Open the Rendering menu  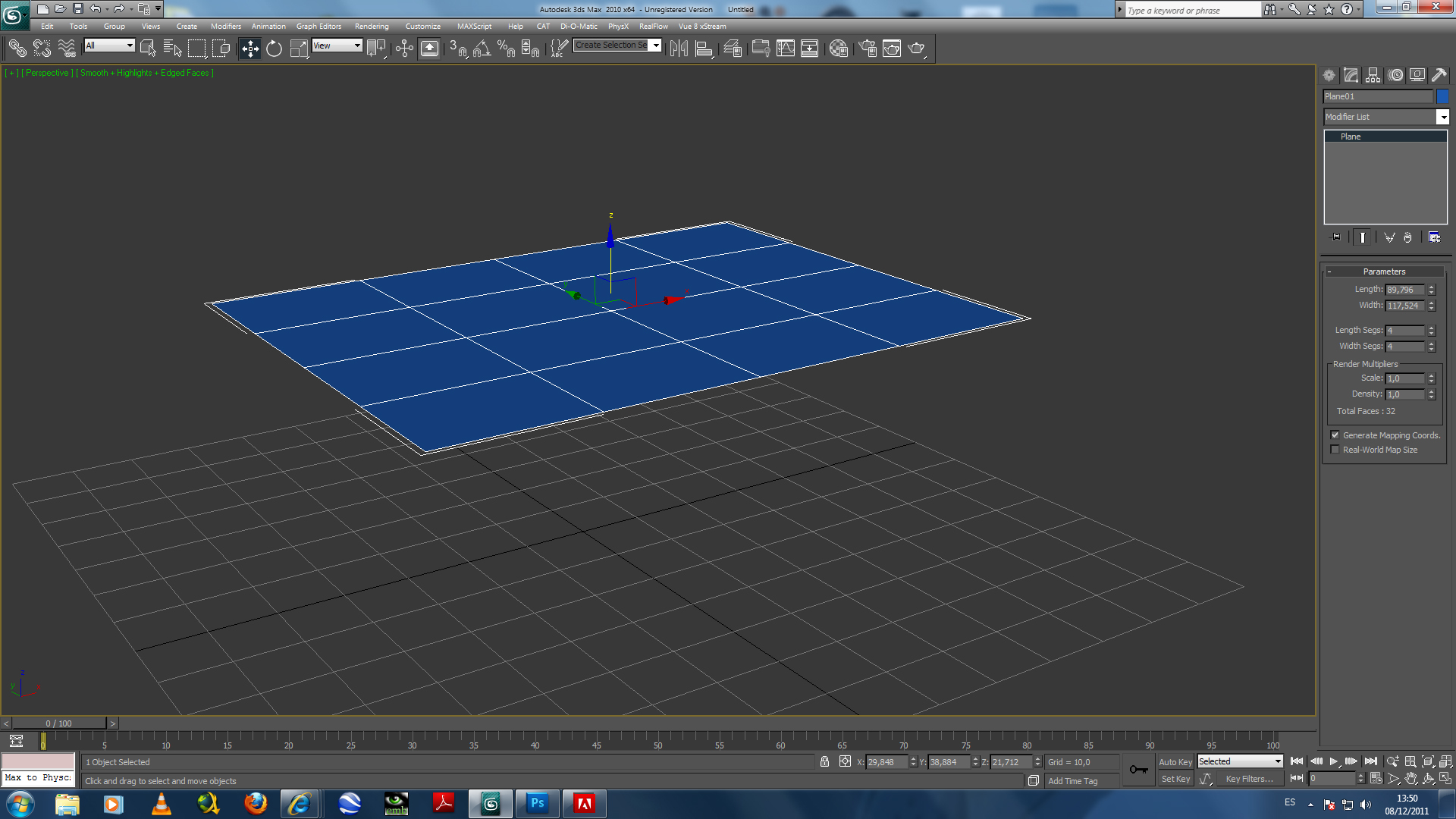(372, 27)
